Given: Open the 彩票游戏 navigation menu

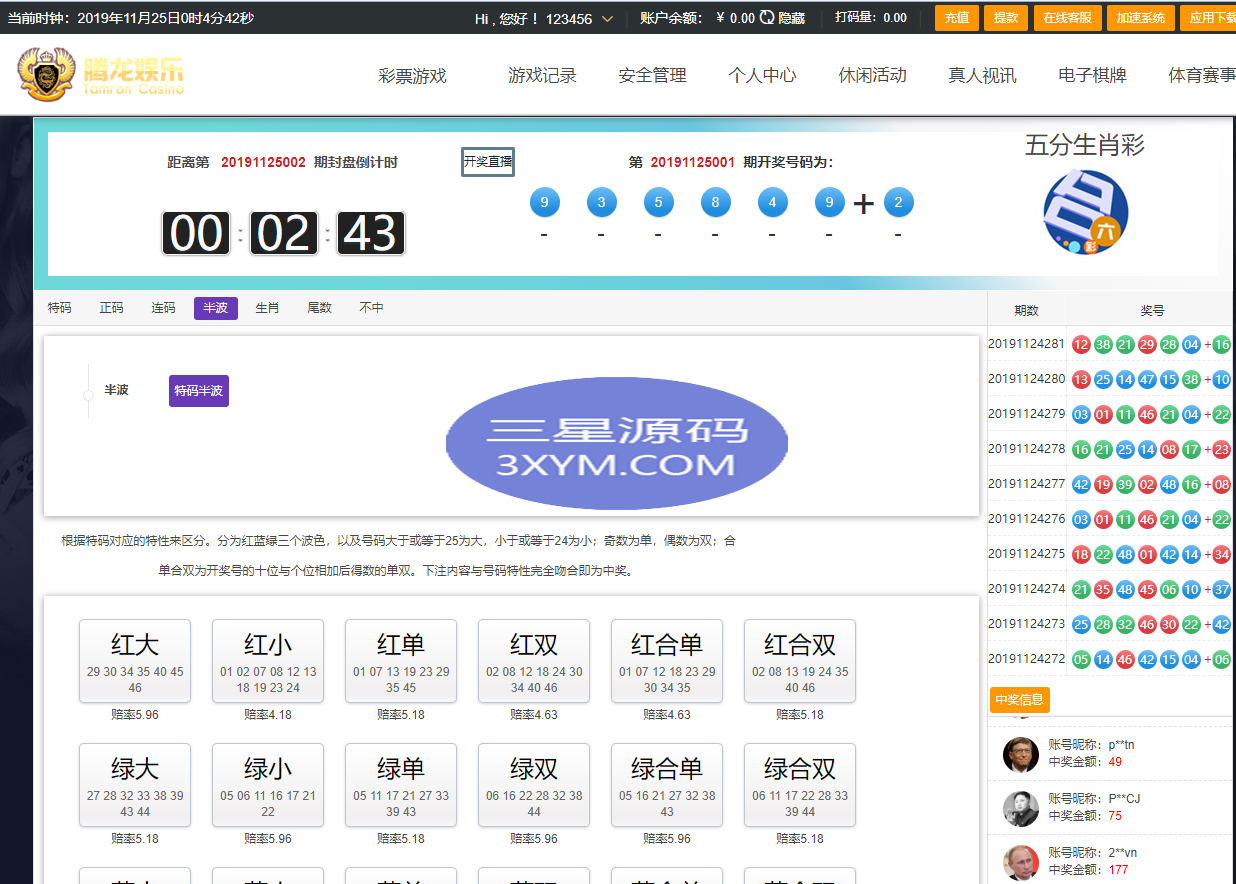Looking at the screenshot, I should point(412,76).
